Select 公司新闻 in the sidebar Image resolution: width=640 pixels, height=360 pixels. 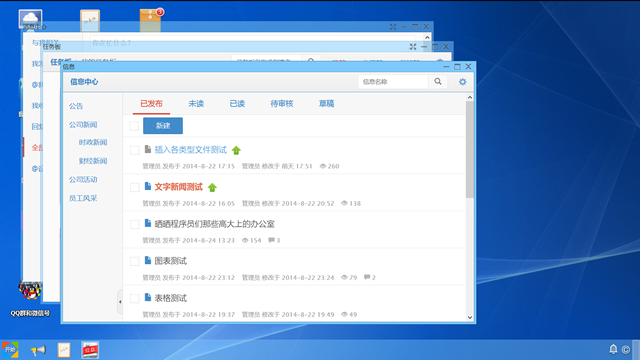[x=83, y=125]
